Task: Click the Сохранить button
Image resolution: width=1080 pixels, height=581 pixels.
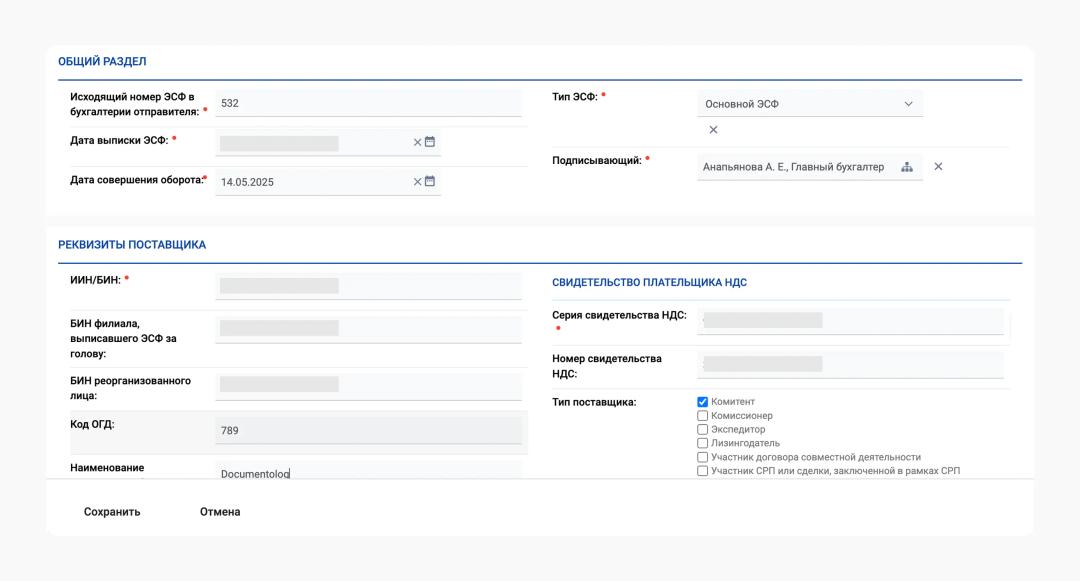Action: pyautogui.click(x=112, y=512)
